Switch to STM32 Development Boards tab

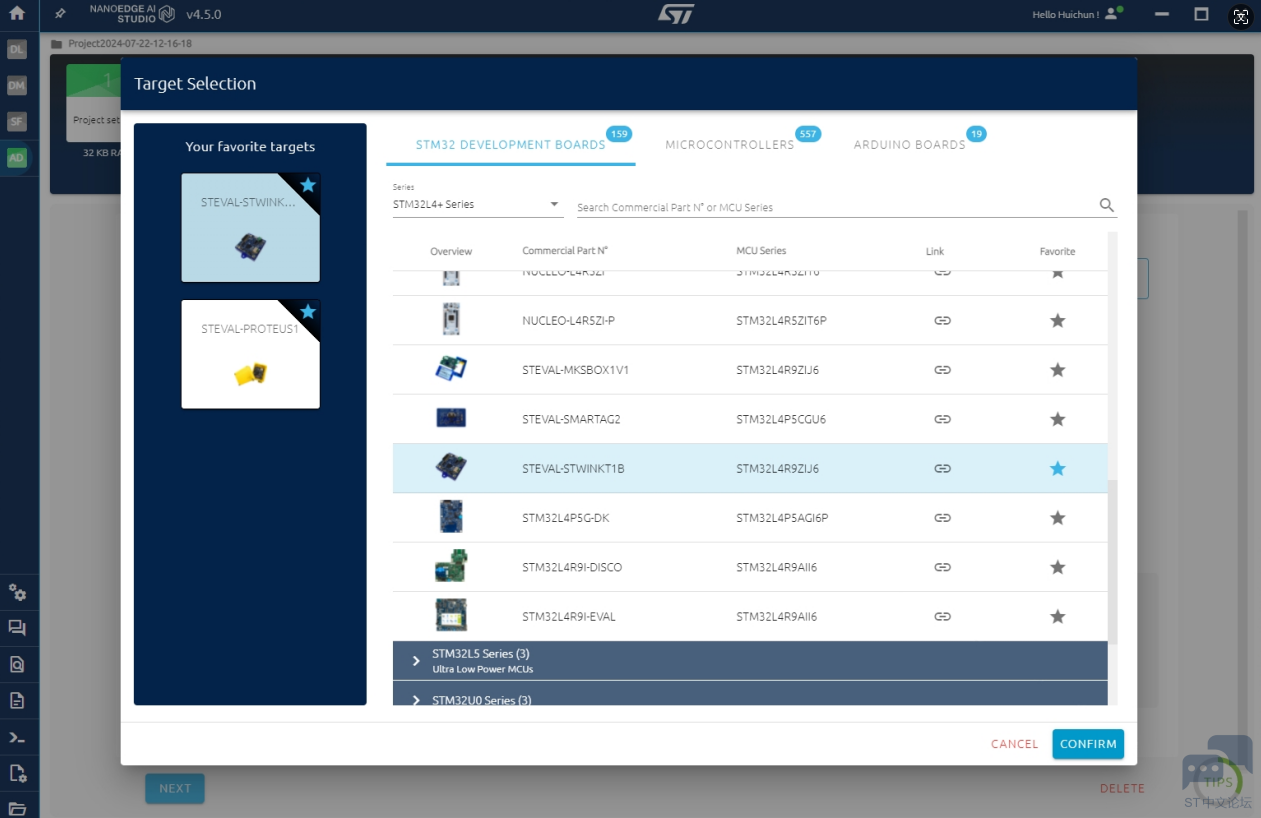[511, 145]
